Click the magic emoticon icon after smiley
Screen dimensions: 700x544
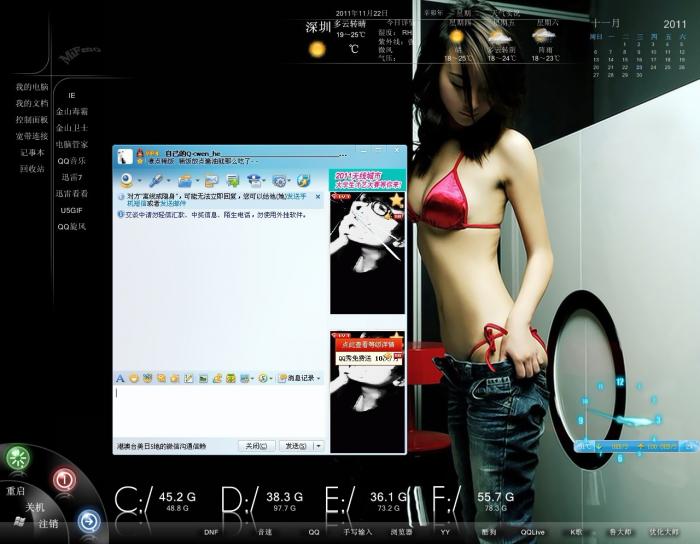(x=147, y=378)
